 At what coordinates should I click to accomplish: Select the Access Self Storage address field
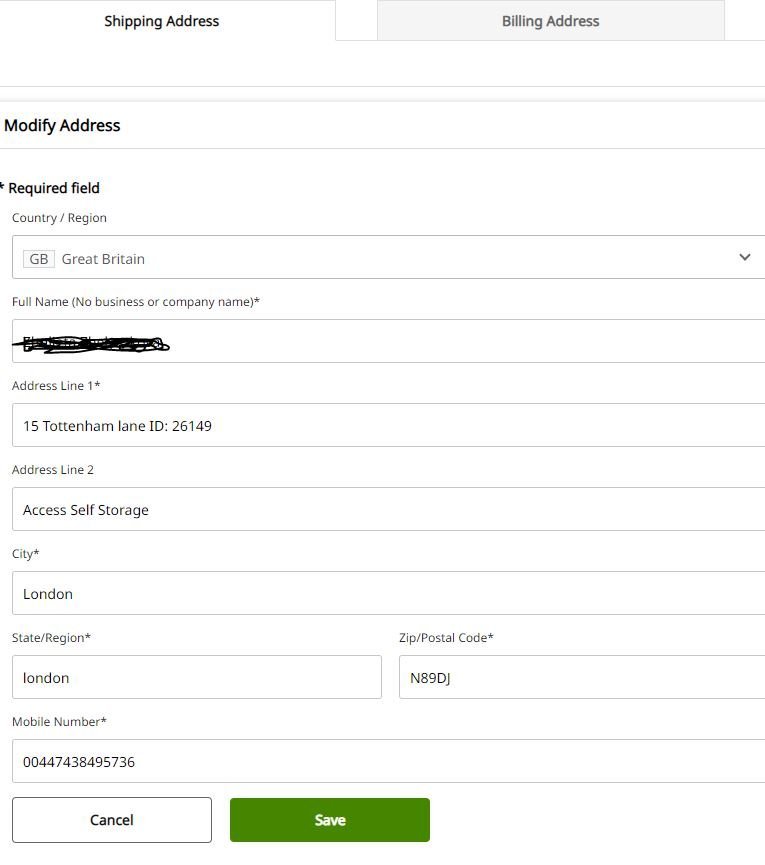coord(388,510)
